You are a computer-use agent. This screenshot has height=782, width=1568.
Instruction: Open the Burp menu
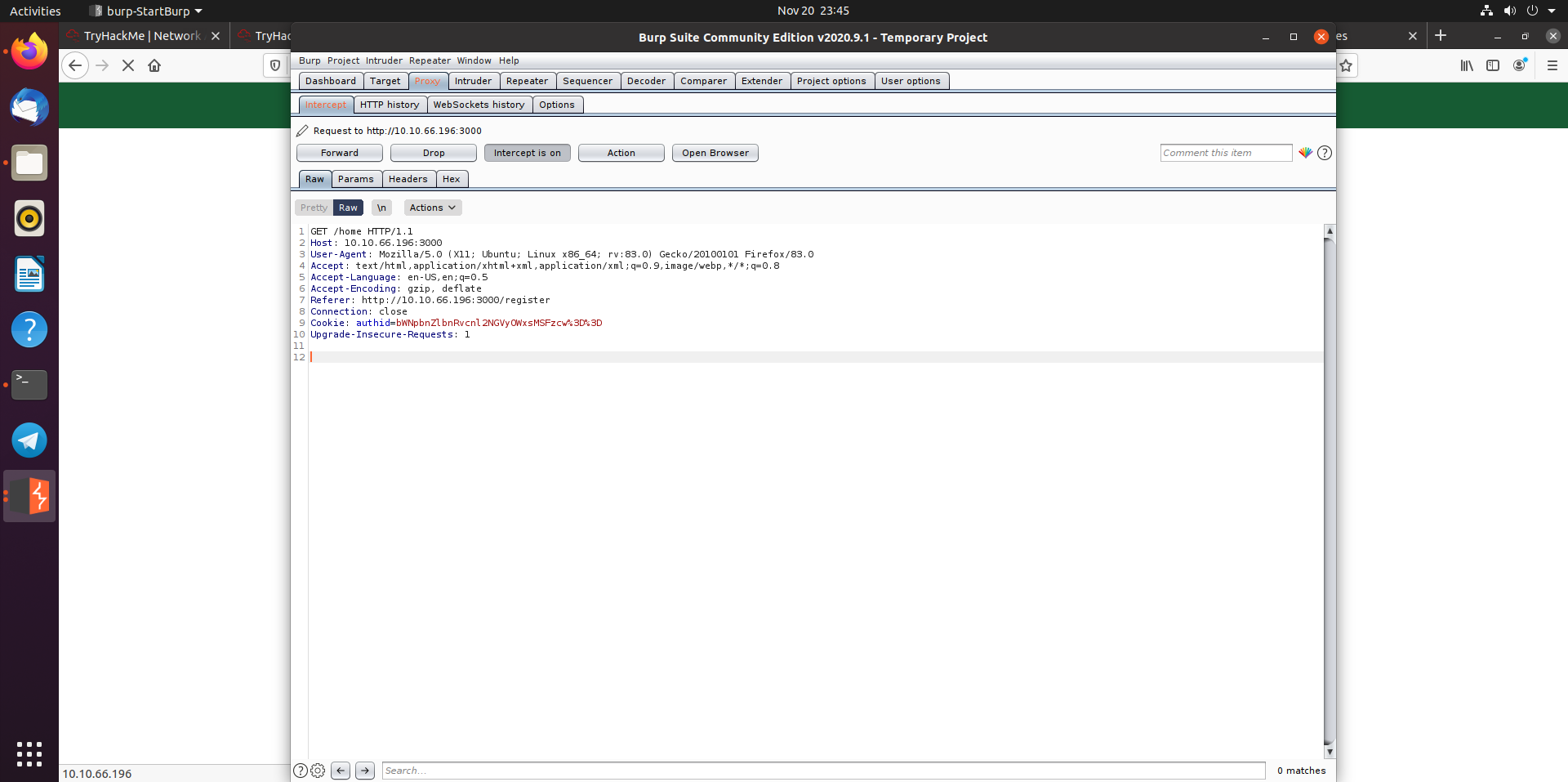coord(310,60)
